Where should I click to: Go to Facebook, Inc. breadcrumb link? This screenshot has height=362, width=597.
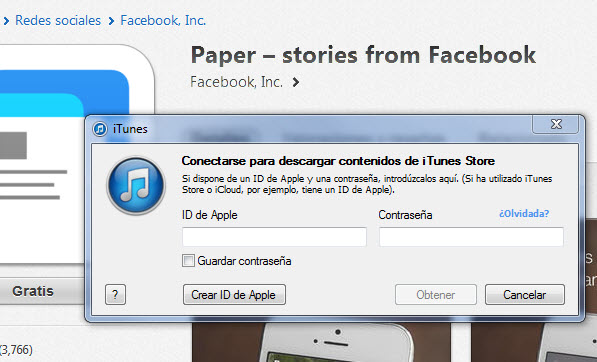[x=163, y=20]
